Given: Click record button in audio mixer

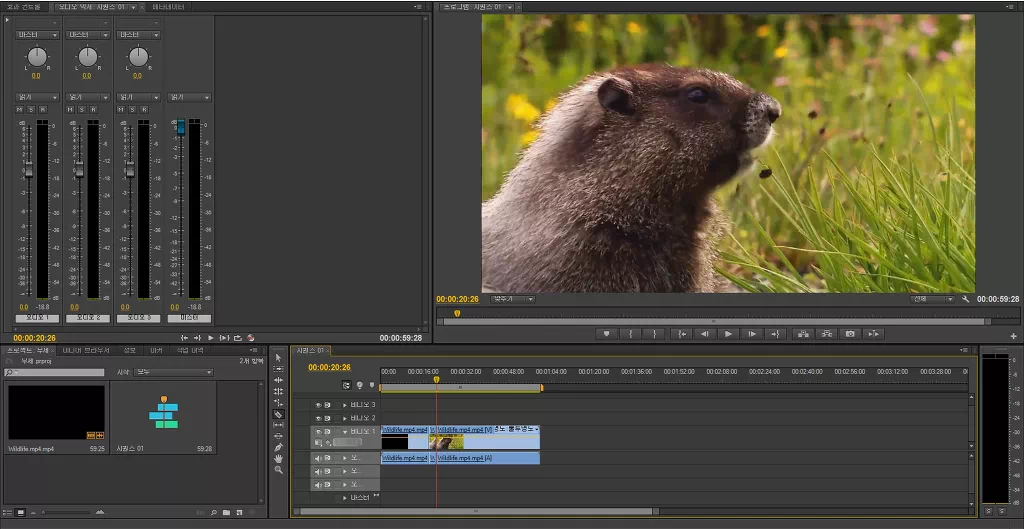Looking at the screenshot, I should click(x=251, y=338).
